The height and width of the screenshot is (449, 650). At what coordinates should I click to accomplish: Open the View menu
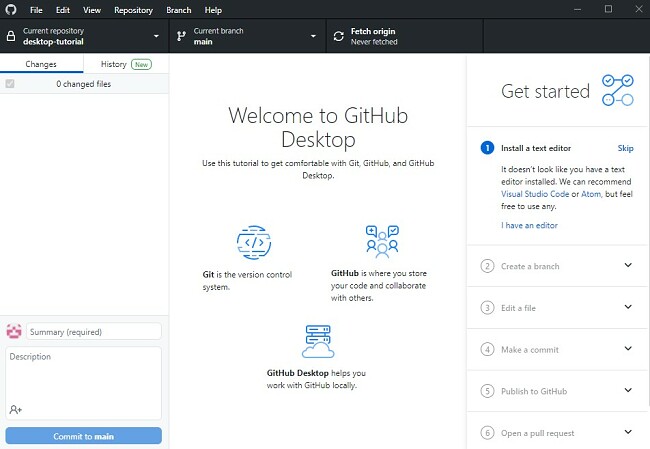(x=92, y=10)
